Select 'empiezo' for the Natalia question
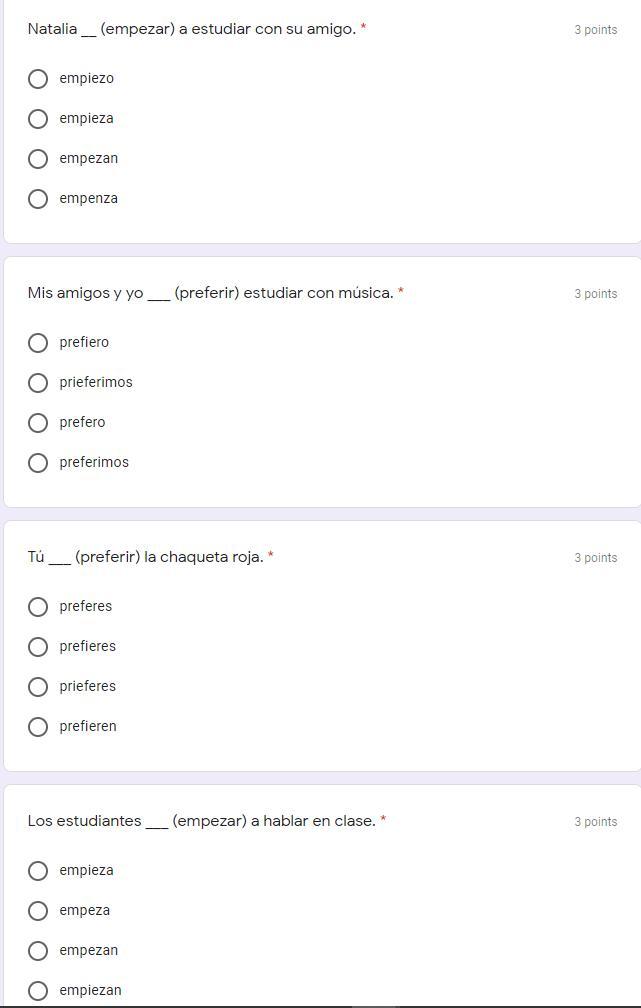641x1008 pixels. pyautogui.click(x=38, y=79)
